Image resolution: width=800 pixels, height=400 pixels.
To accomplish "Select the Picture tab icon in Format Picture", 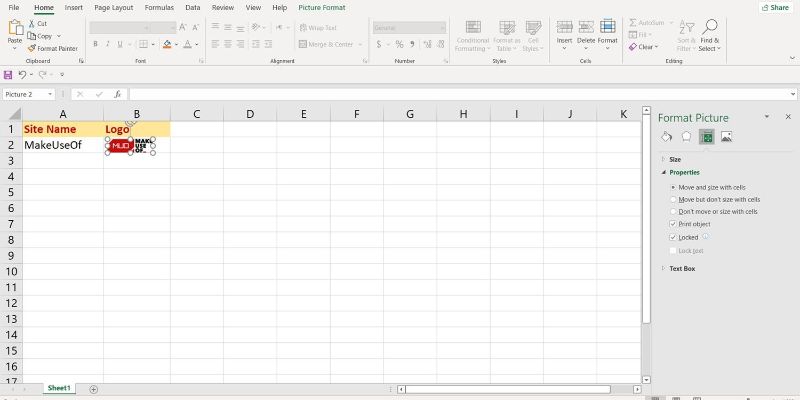I will coord(726,137).
